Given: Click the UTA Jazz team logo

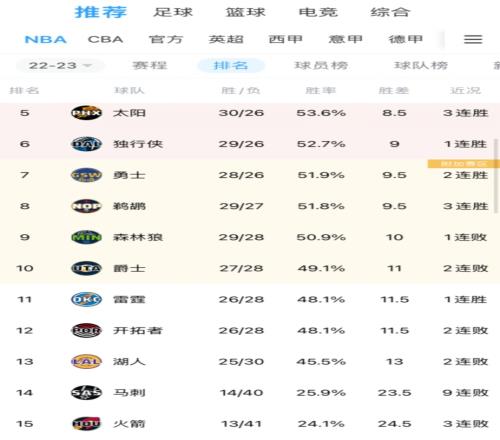Looking at the screenshot, I should point(86,268).
